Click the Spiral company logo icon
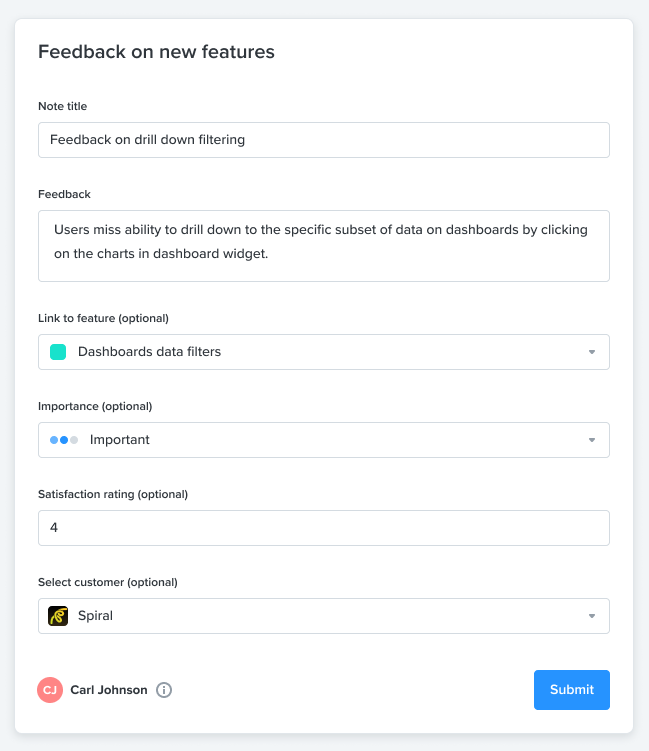Image resolution: width=649 pixels, height=751 pixels. (x=58, y=616)
